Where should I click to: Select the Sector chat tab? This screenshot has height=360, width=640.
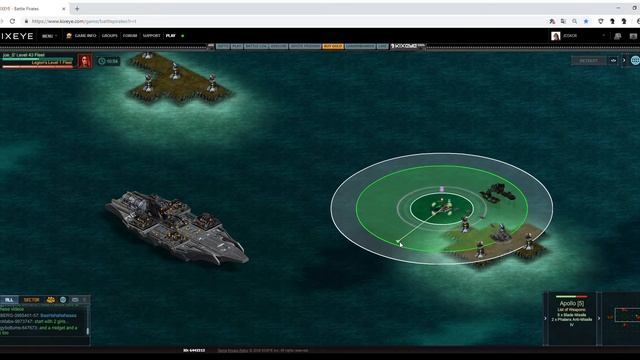tap(31, 300)
